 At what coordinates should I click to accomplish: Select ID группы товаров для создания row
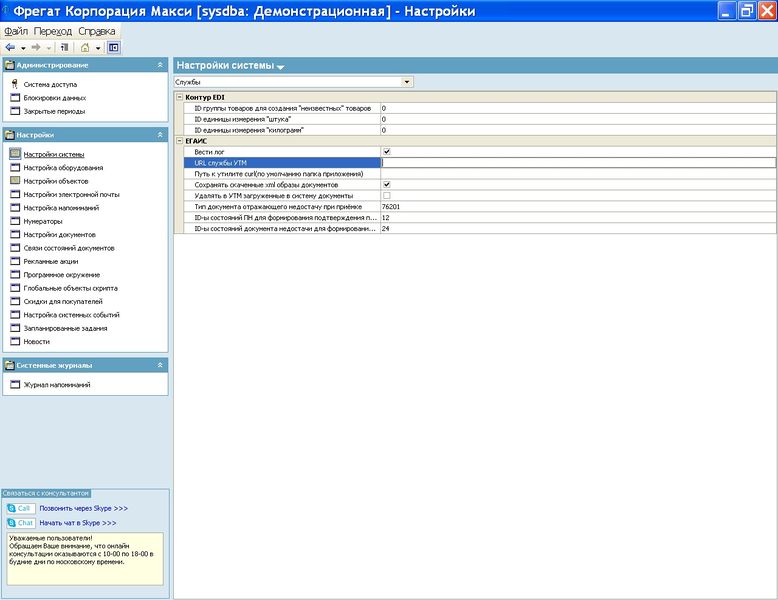pos(282,108)
